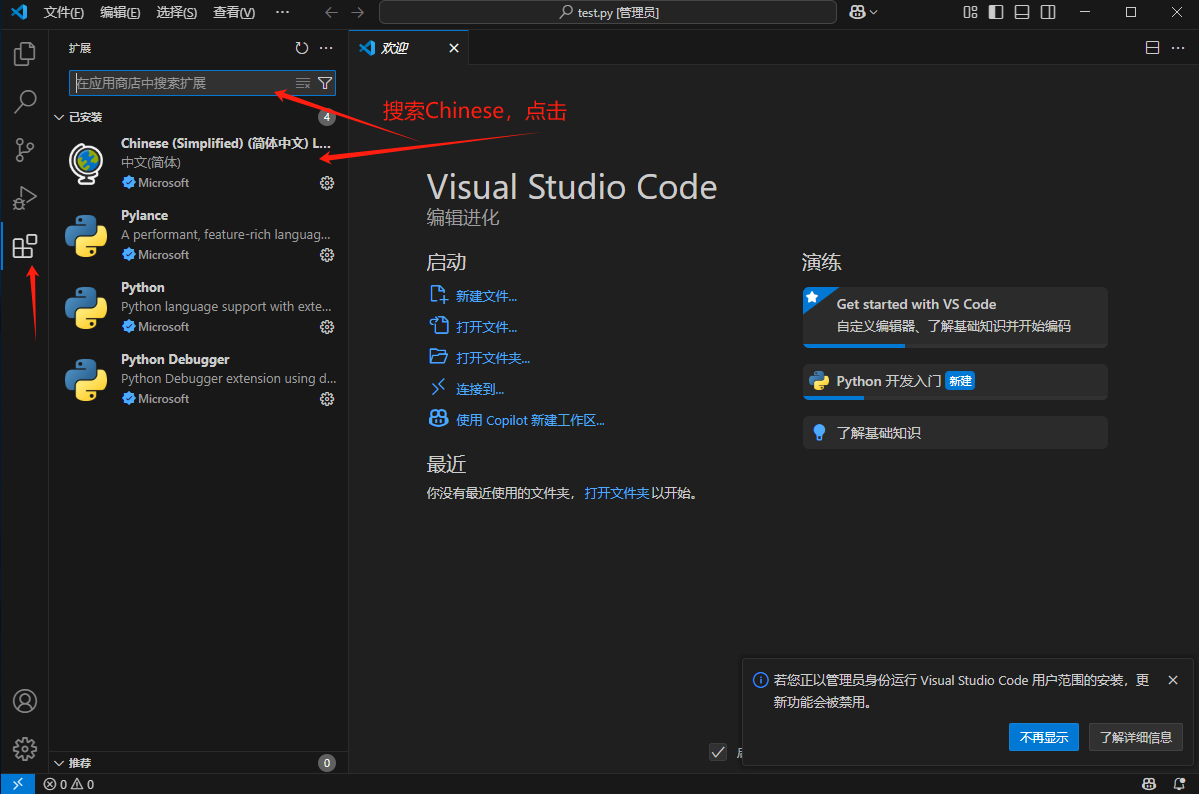
Task: Open the Manage gear in activity bar
Action: pos(24,749)
